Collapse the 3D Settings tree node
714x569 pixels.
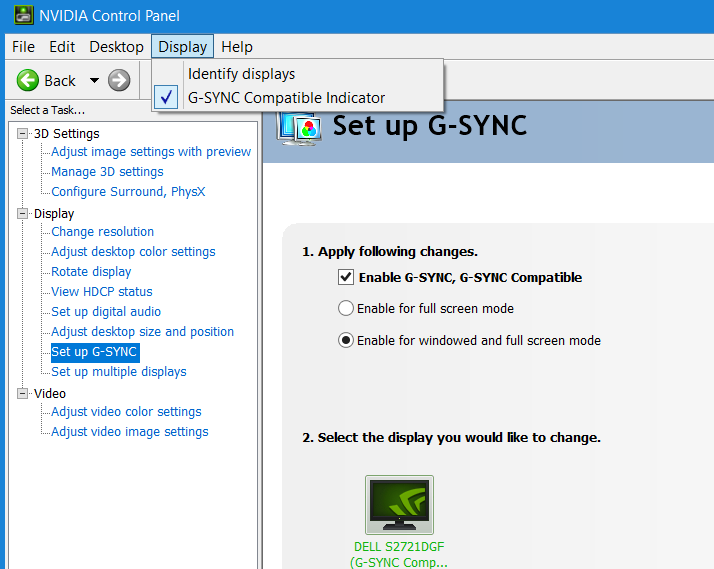pyautogui.click(x=22, y=133)
